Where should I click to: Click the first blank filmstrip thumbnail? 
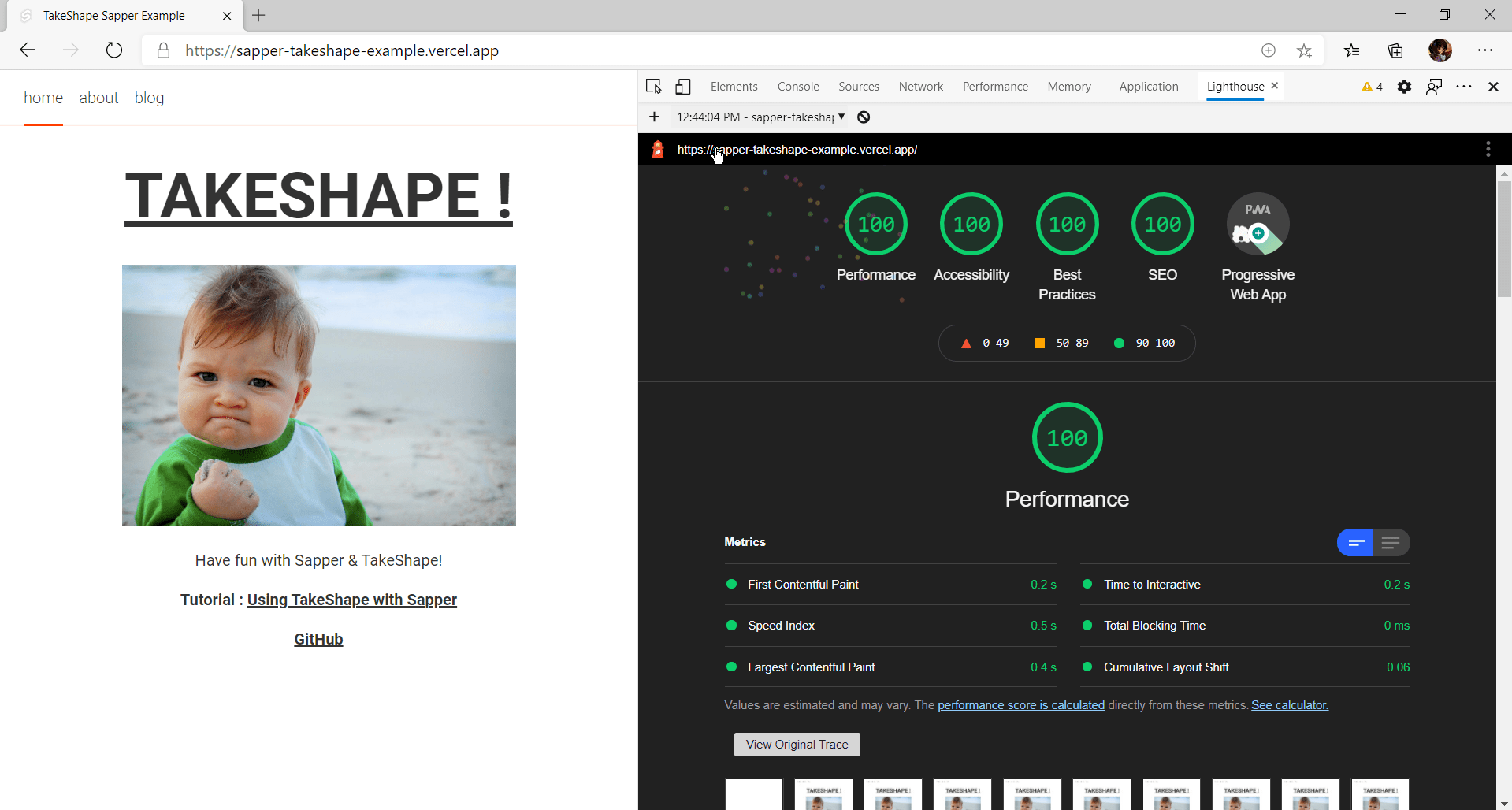[754, 794]
